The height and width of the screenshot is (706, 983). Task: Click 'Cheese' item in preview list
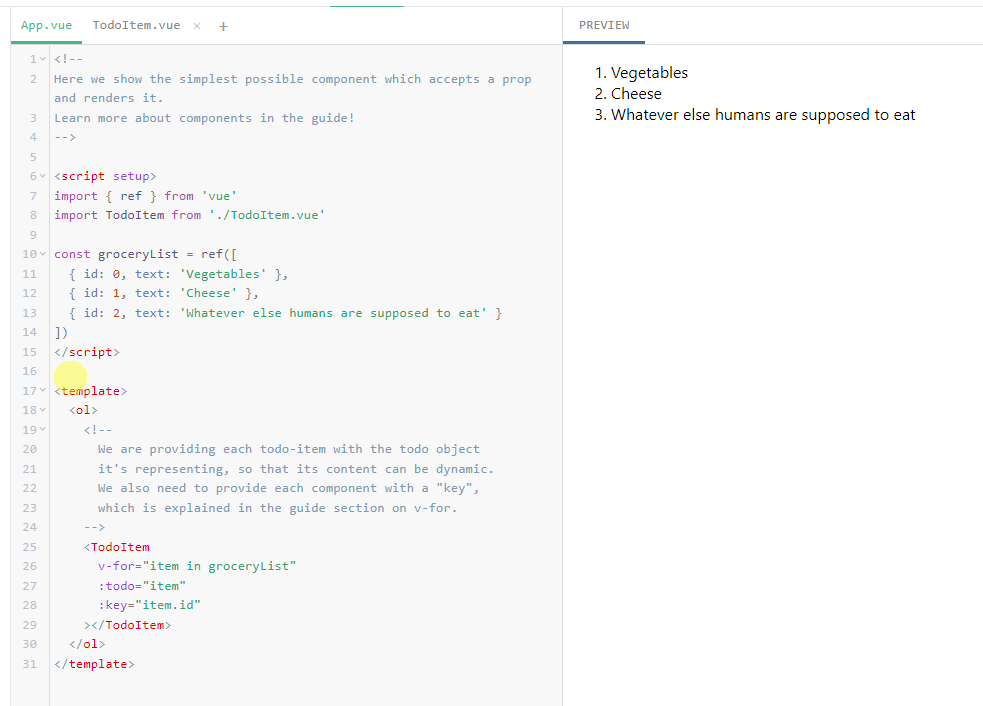636,94
